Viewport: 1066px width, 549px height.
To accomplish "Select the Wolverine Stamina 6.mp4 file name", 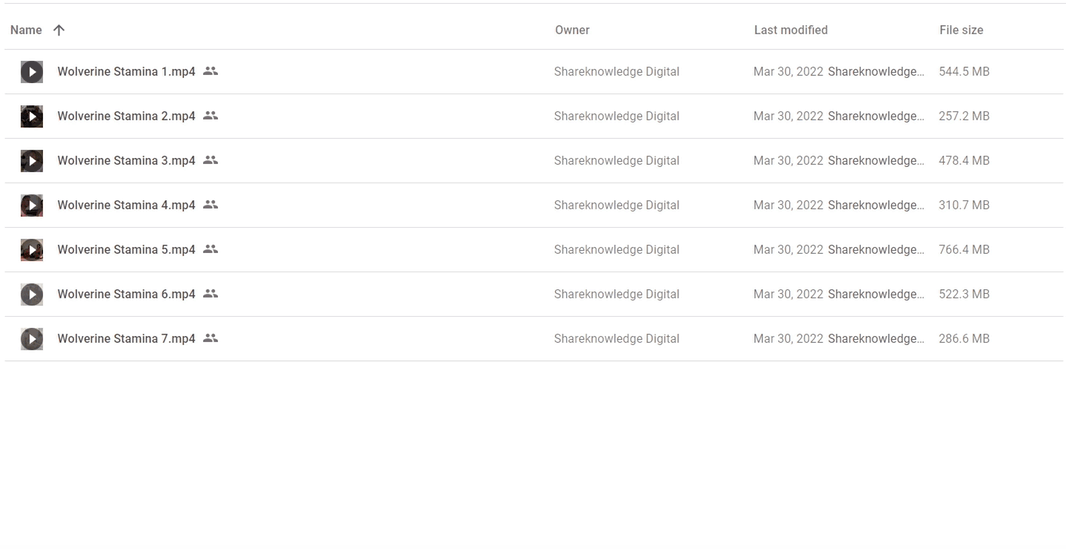I will (126, 294).
